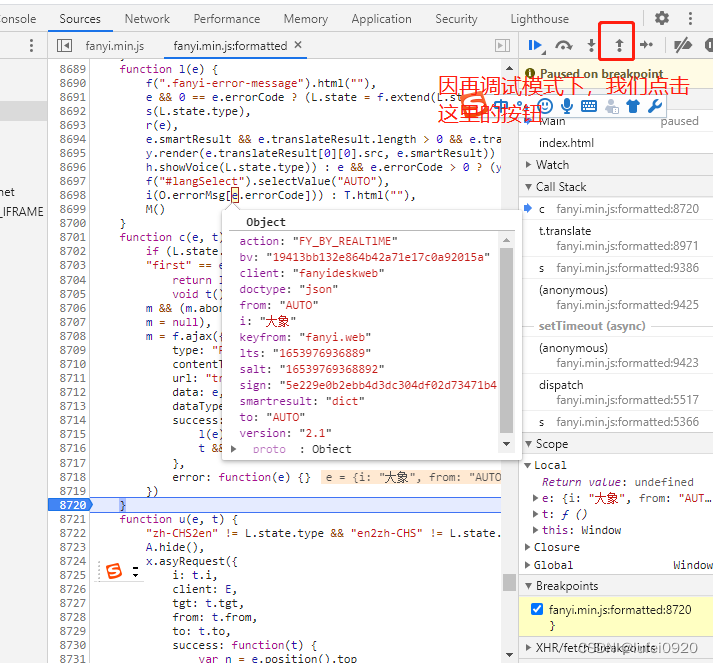Expand __proto__ in the Object tooltip
This screenshot has height=663, width=713.
(x=234, y=449)
